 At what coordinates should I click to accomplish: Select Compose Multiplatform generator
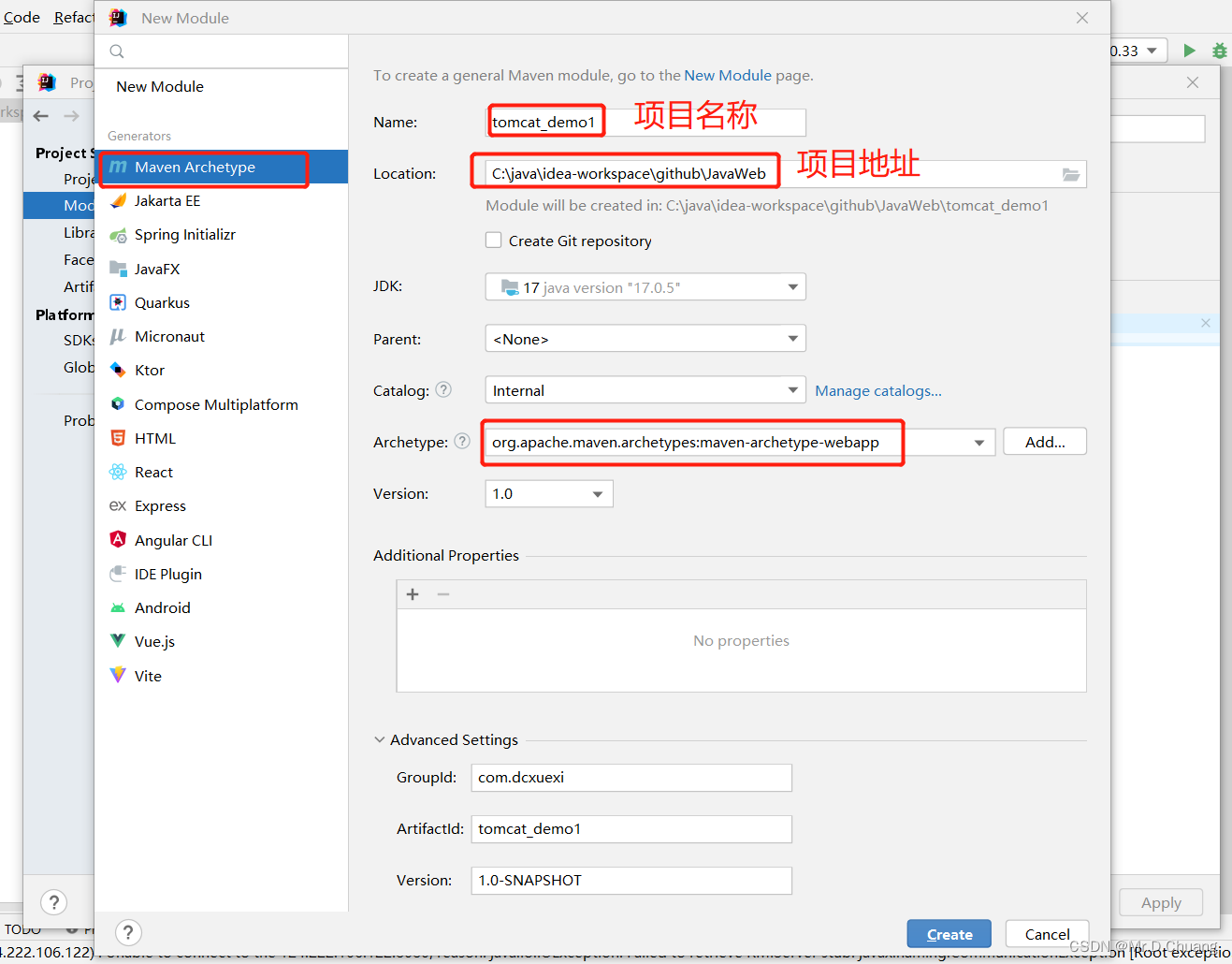tap(222, 404)
